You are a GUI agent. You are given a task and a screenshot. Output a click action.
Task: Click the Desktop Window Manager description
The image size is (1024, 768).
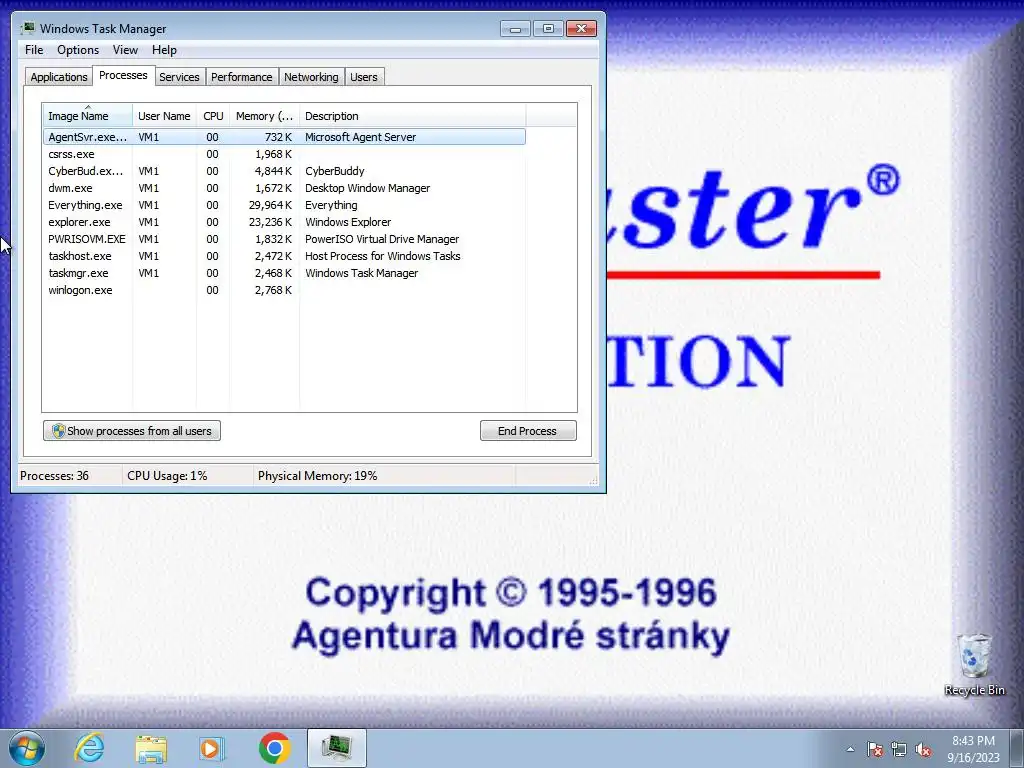[x=368, y=188]
